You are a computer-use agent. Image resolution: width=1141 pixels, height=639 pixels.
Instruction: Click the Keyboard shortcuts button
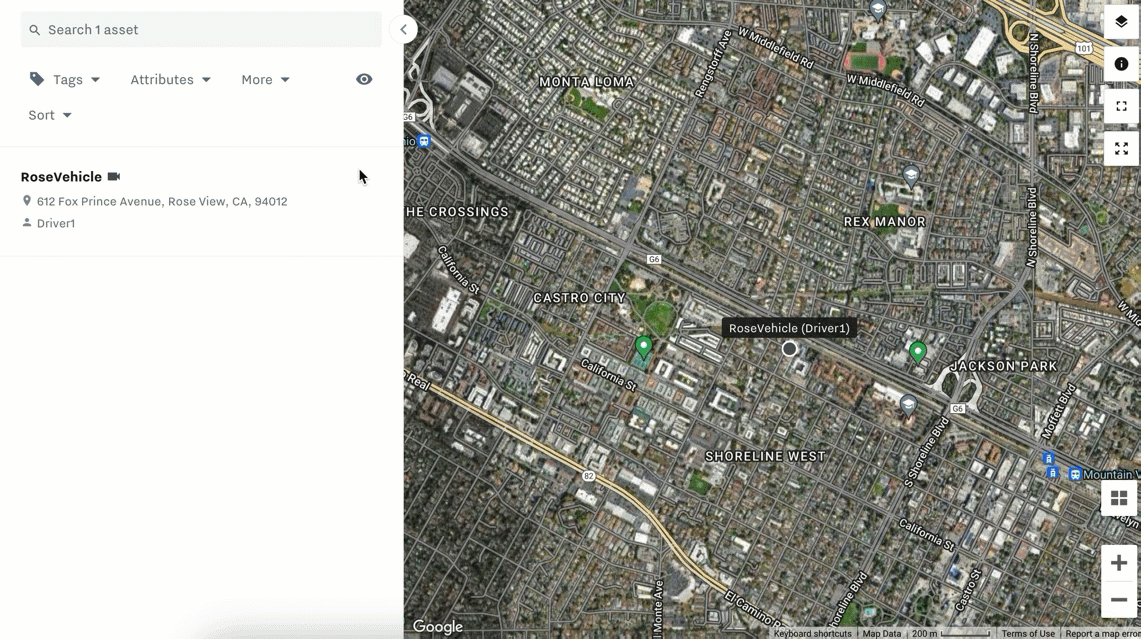click(812, 633)
